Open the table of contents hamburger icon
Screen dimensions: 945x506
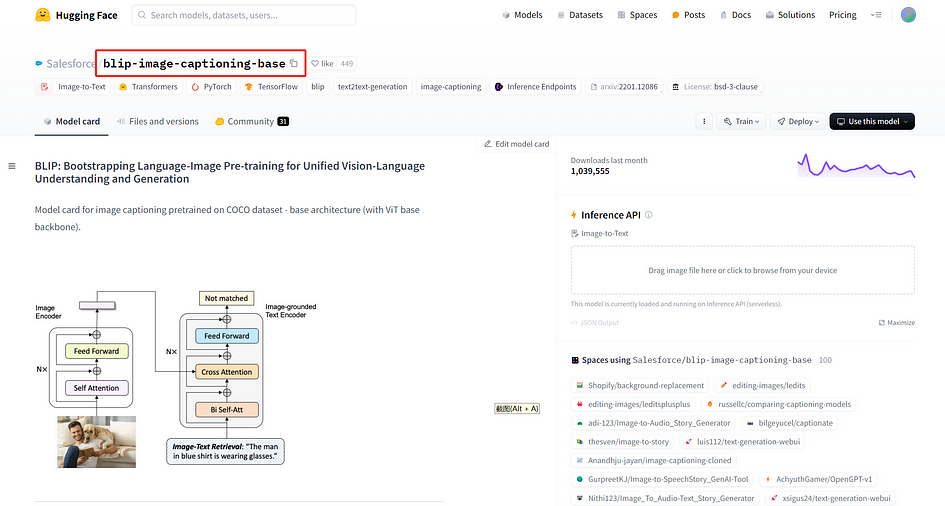(11, 166)
